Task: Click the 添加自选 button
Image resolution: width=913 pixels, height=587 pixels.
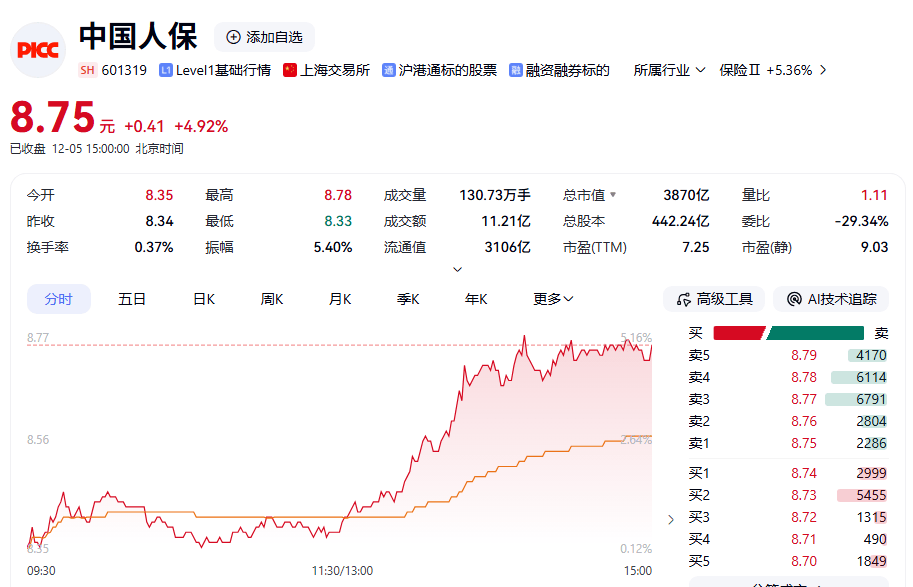Action: (x=264, y=37)
